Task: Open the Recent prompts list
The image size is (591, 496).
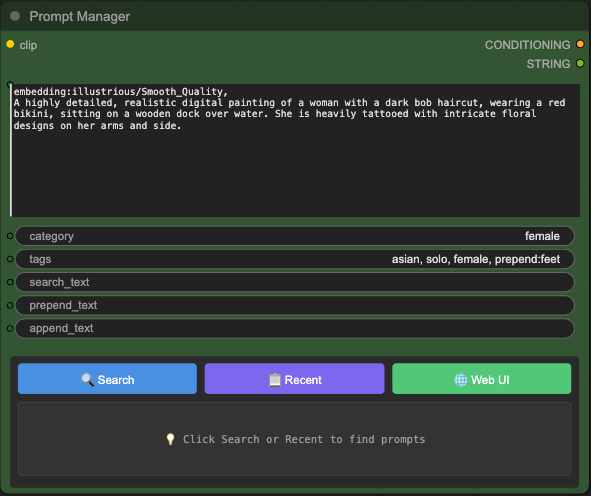Action: pos(294,379)
